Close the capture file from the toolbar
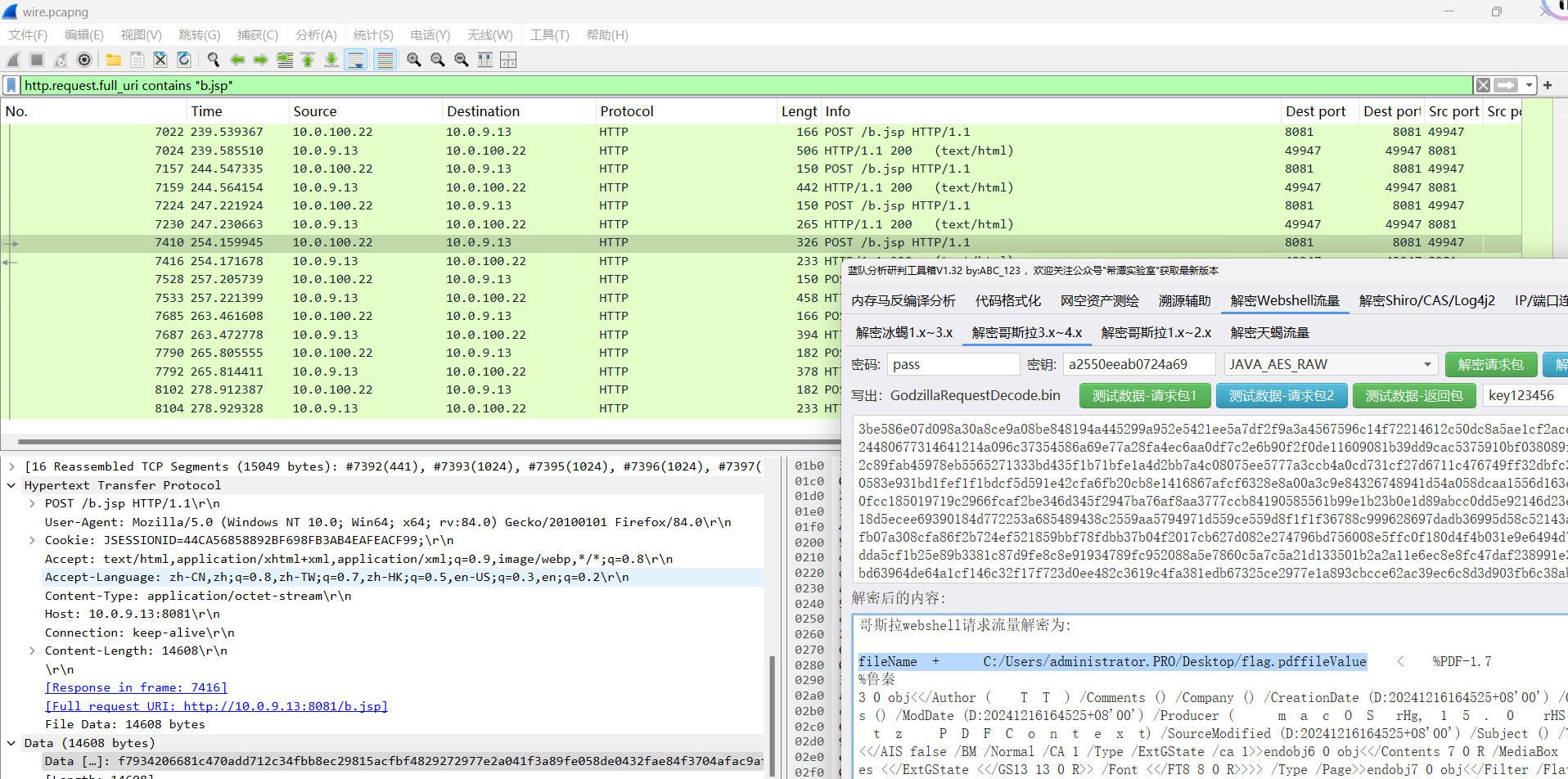The height and width of the screenshot is (779, 1568). [160, 60]
